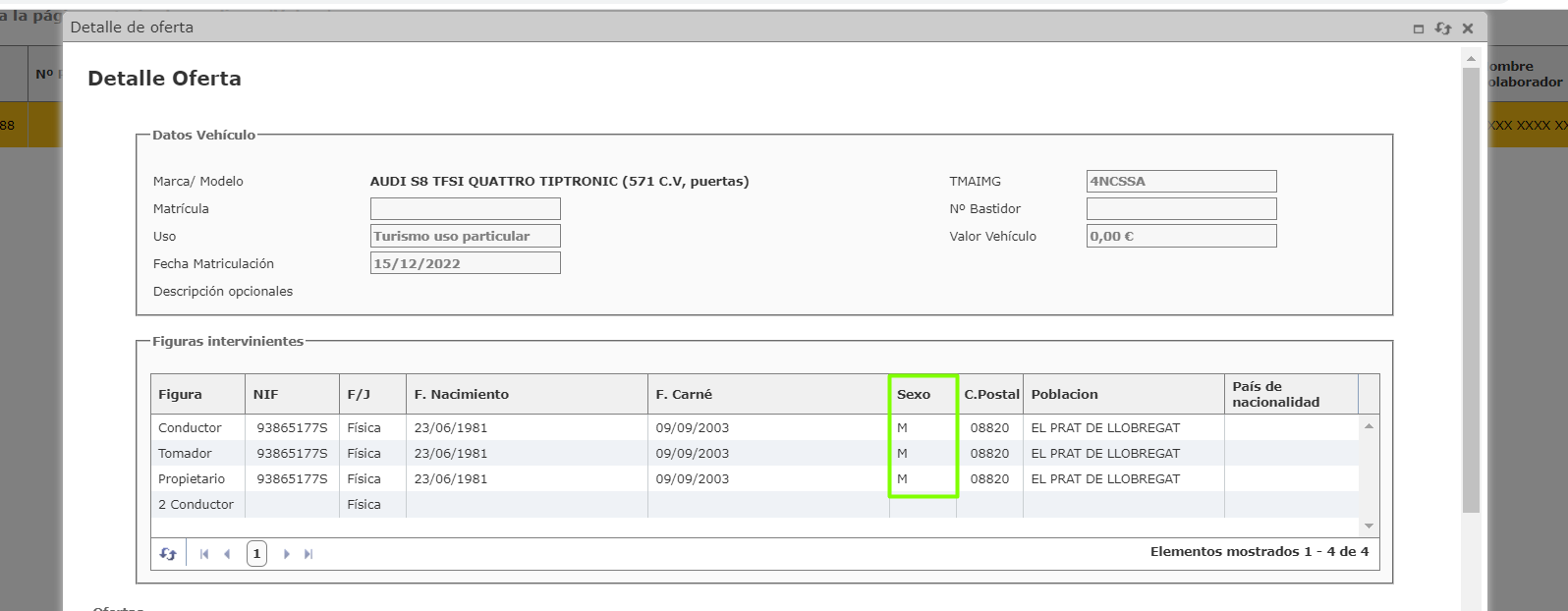Click EL PRAT DE LLOBREGAT in Conductor row
Viewport: 1568px width, 611px height.
point(1105,427)
